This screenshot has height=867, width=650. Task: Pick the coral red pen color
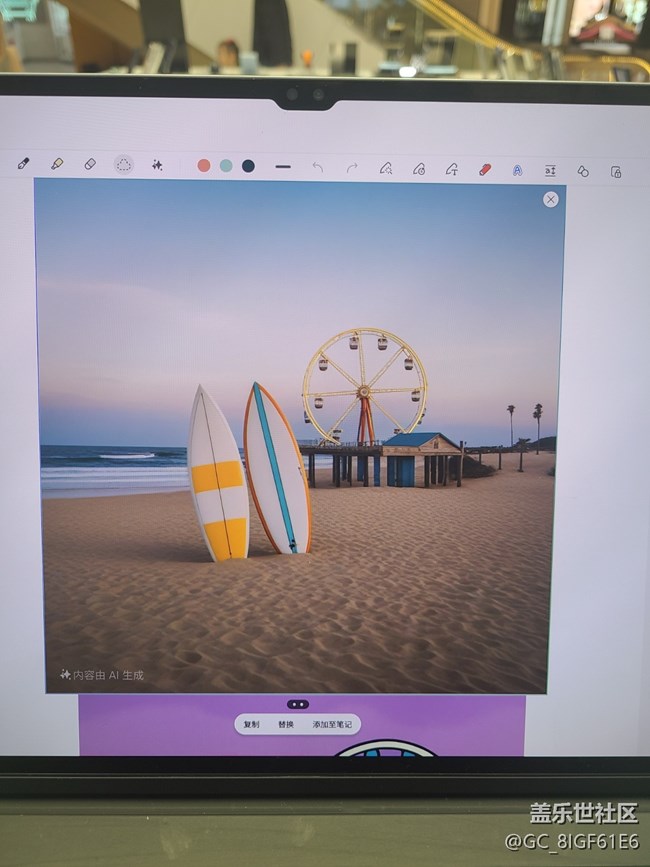click(204, 165)
